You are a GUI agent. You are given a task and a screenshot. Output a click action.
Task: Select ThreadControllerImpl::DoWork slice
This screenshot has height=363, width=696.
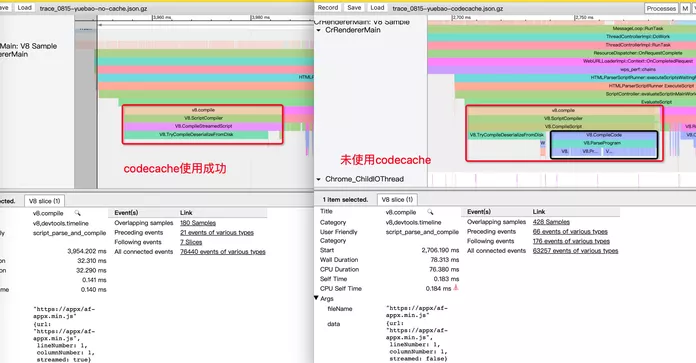[x=562, y=37]
